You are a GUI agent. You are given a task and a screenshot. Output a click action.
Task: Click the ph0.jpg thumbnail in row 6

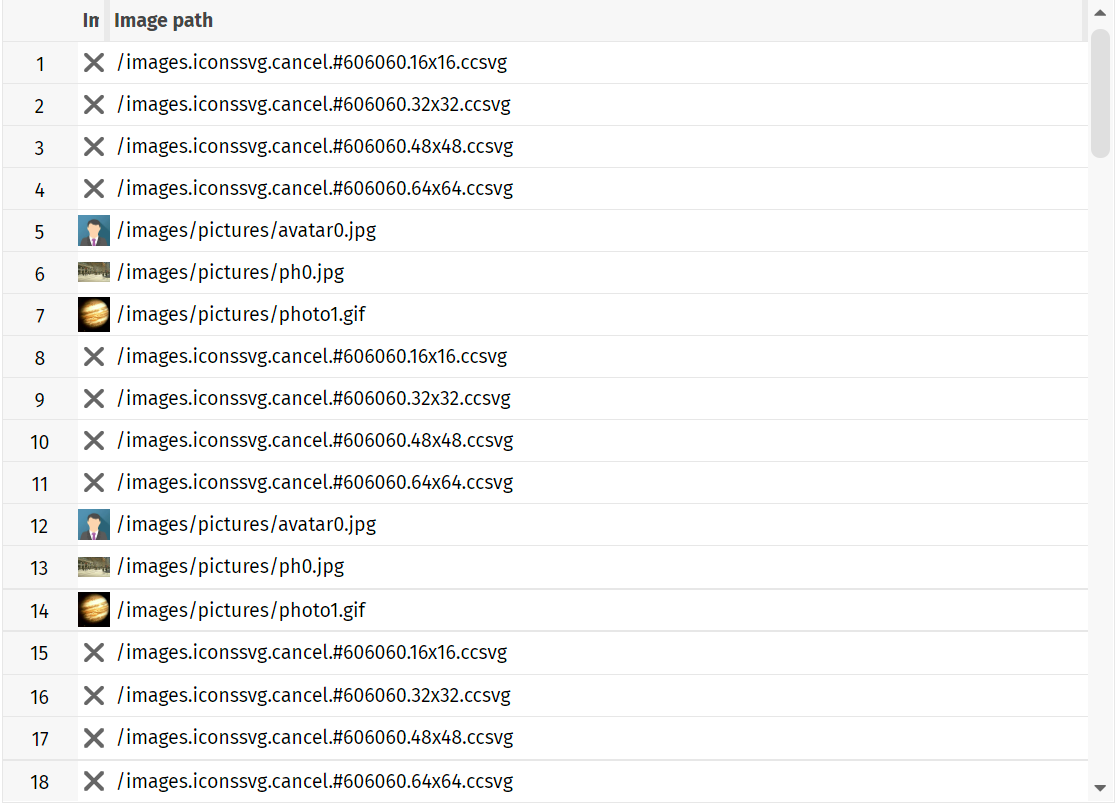point(94,273)
